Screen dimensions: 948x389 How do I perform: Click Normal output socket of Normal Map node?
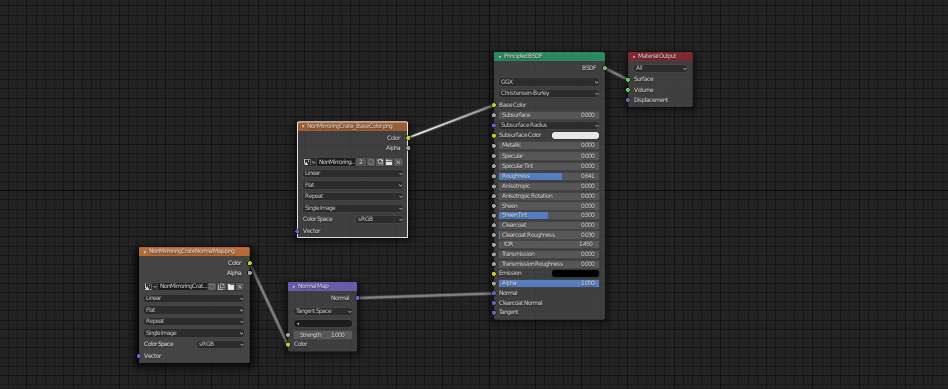click(x=357, y=298)
